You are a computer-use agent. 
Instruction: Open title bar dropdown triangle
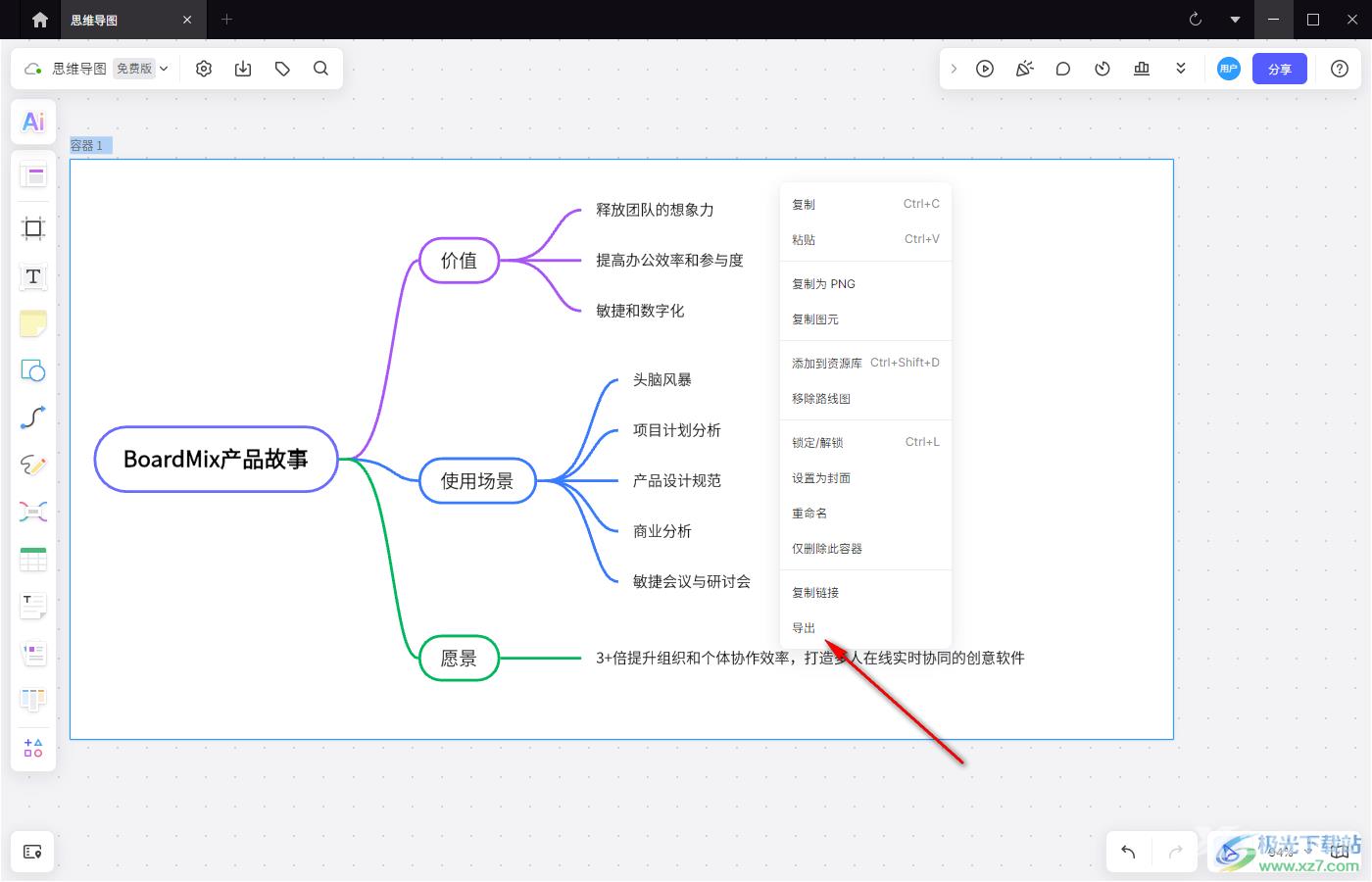tap(1235, 20)
